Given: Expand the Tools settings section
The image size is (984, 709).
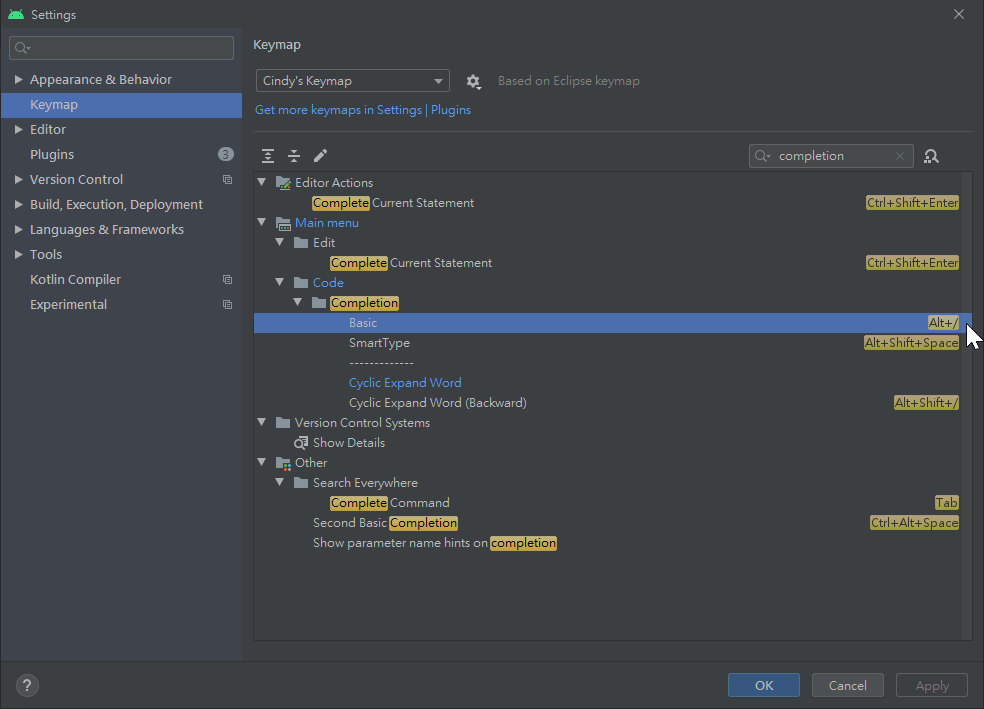Looking at the screenshot, I should point(18,255).
